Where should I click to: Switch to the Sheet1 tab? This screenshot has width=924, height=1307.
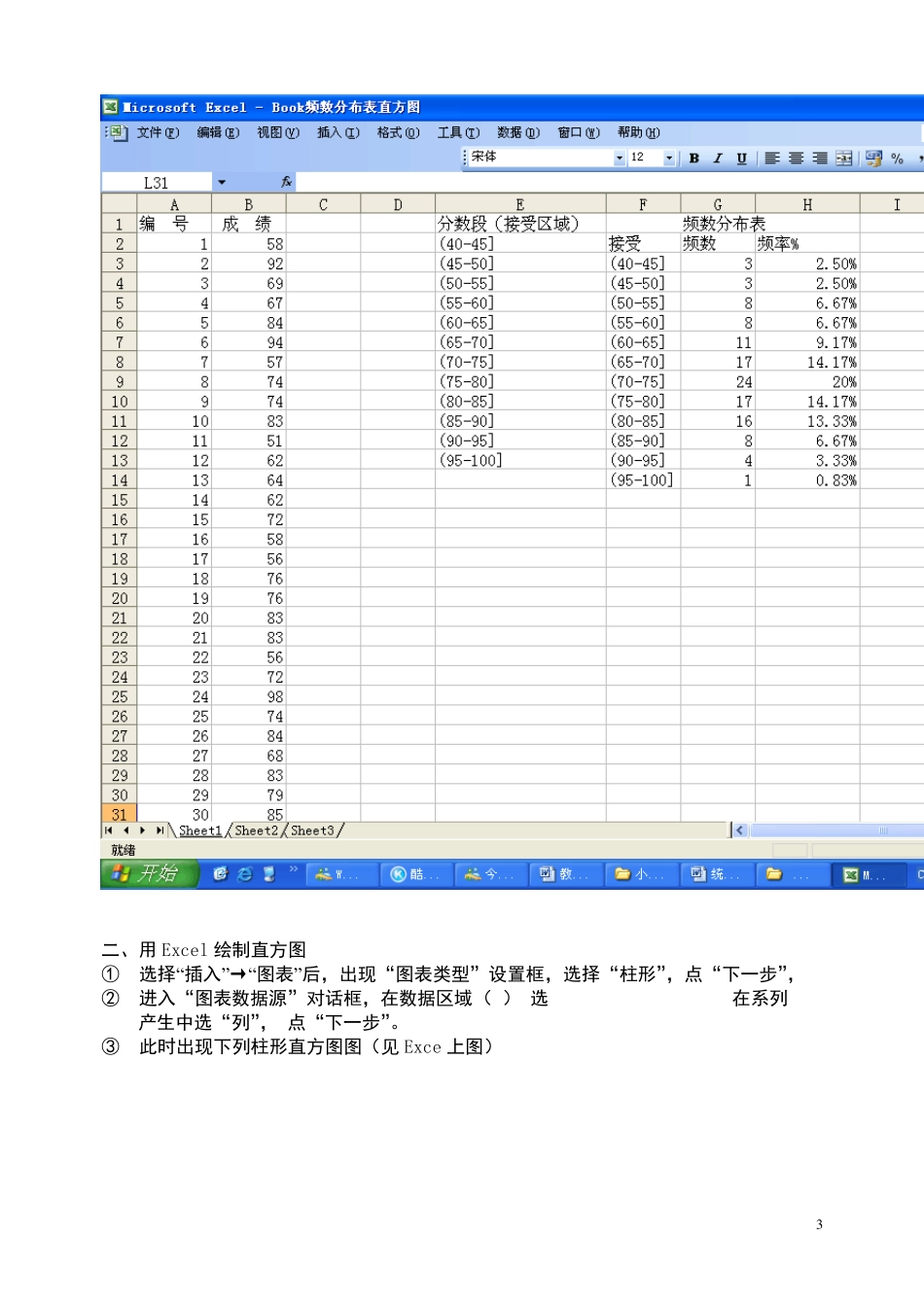click(200, 830)
